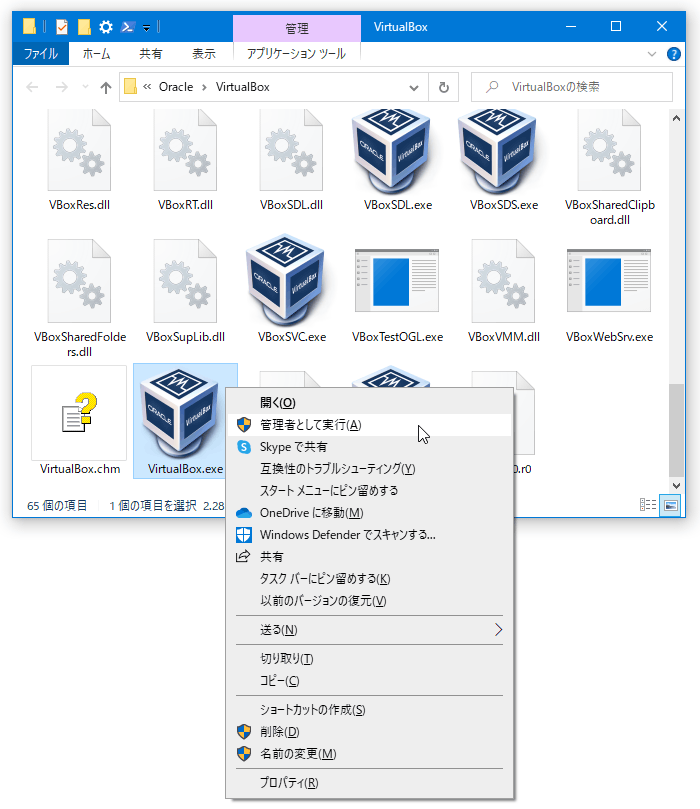Choose プロパティ(R) in context menu
This screenshot has width=700, height=809.
tap(369, 783)
